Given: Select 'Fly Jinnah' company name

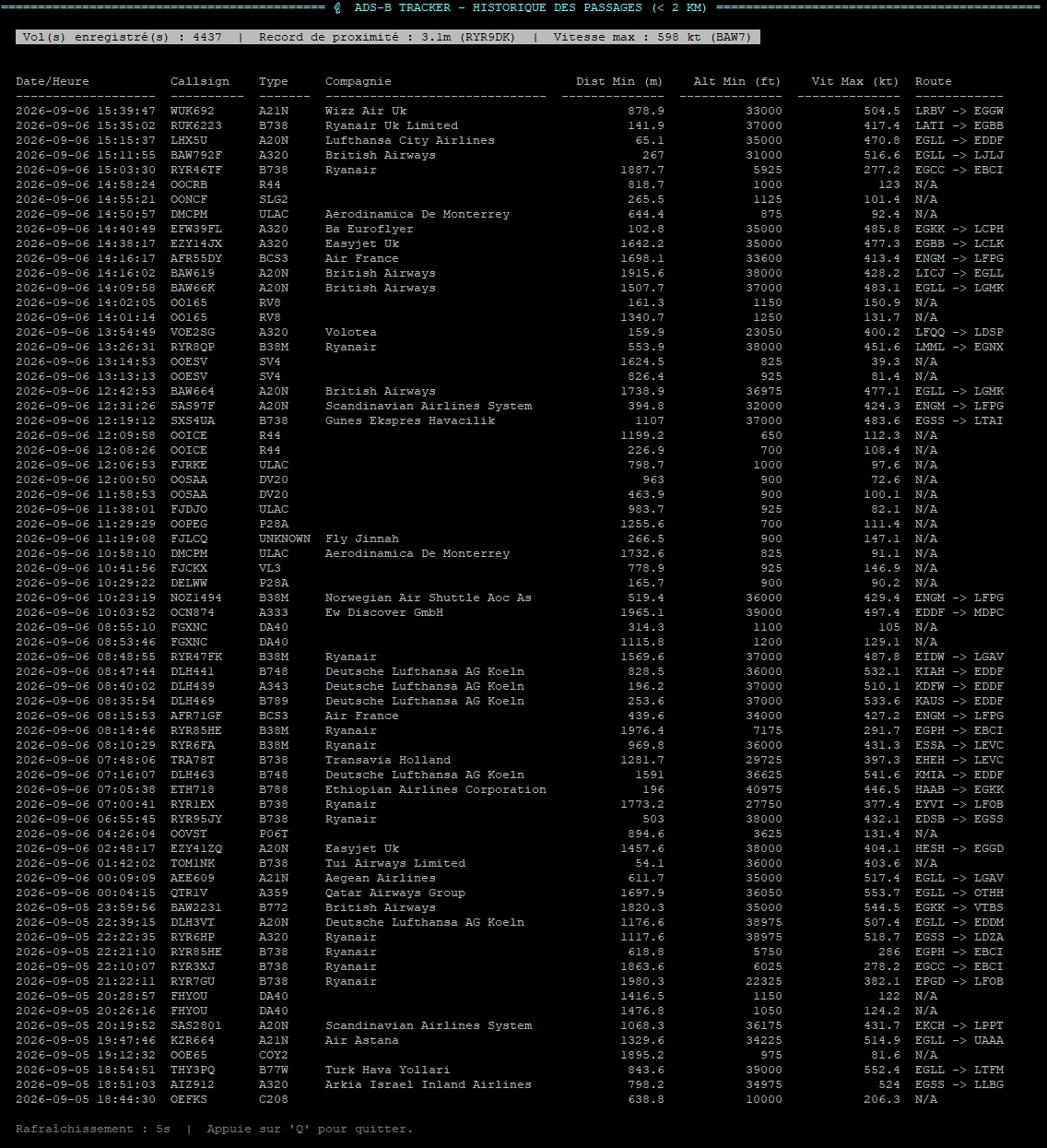Looking at the screenshot, I should pos(362,538).
